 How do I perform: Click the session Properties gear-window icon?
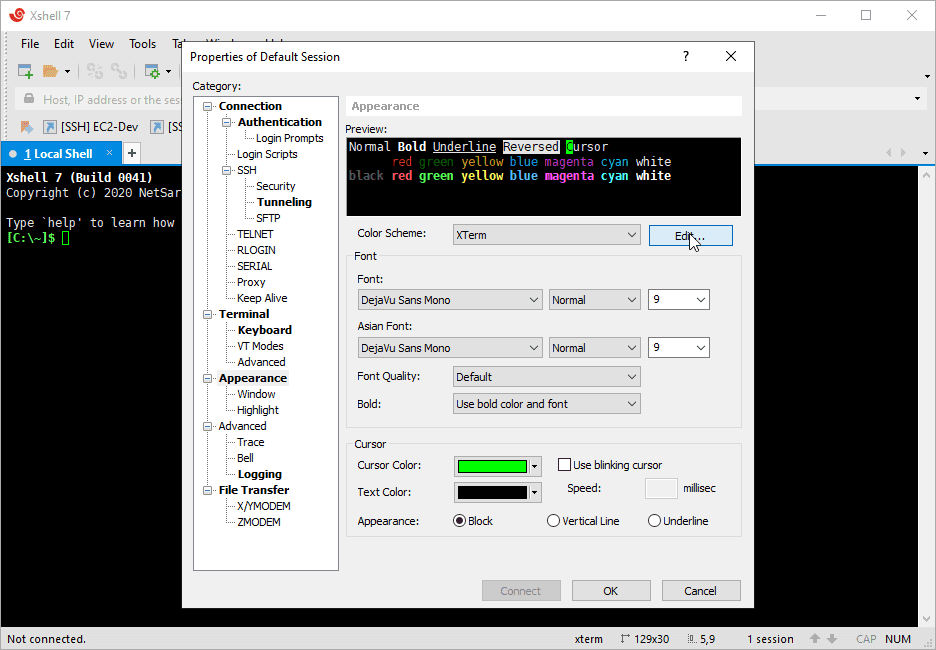click(153, 72)
